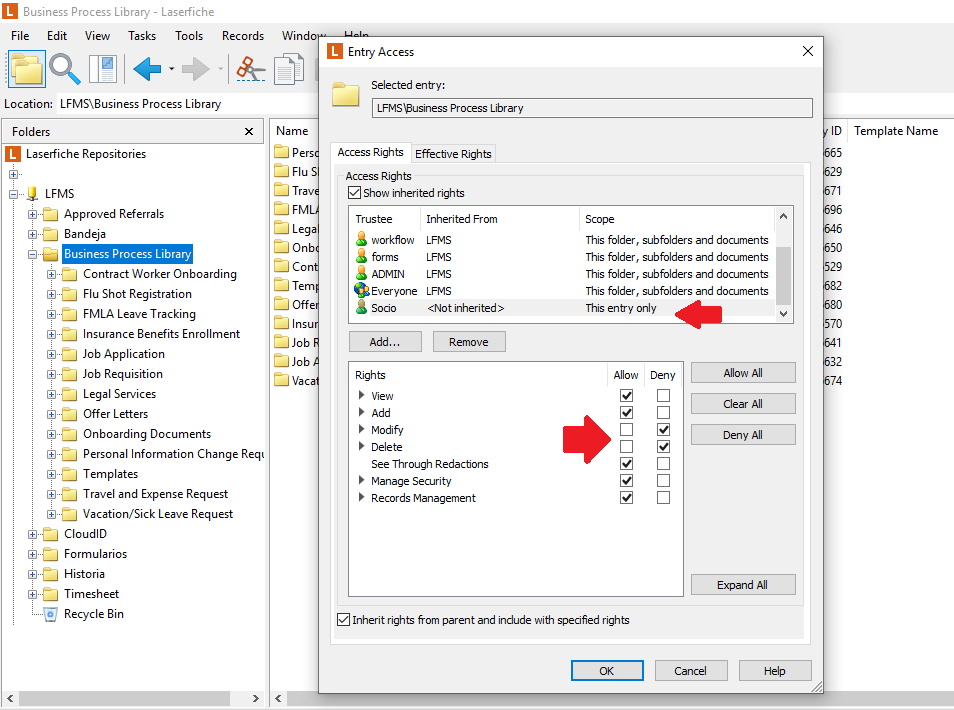Click the LFMS repository icon in tree
The image size is (954, 710).
(33, 193)
